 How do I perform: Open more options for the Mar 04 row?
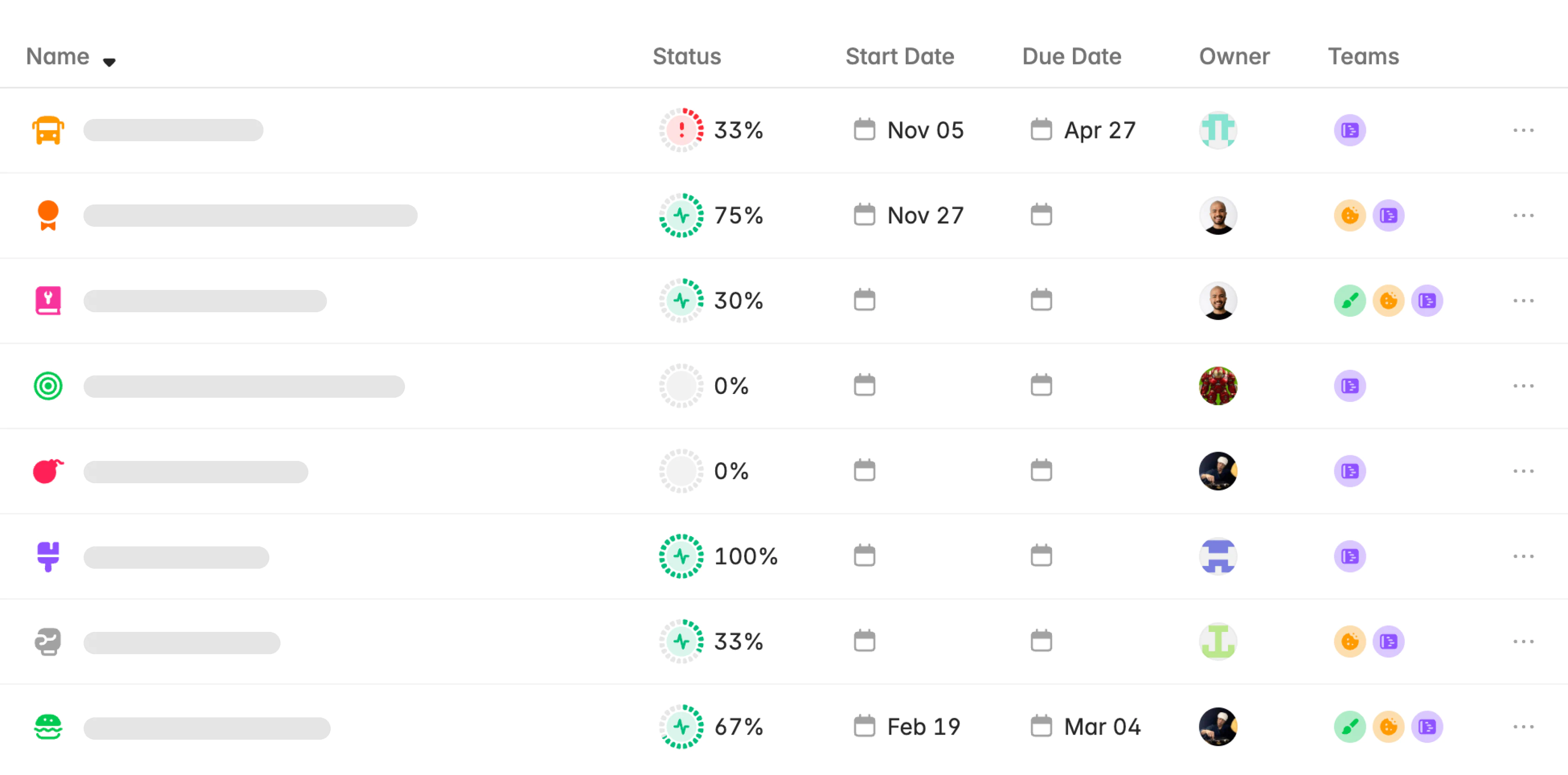[x=1523, y=726]
